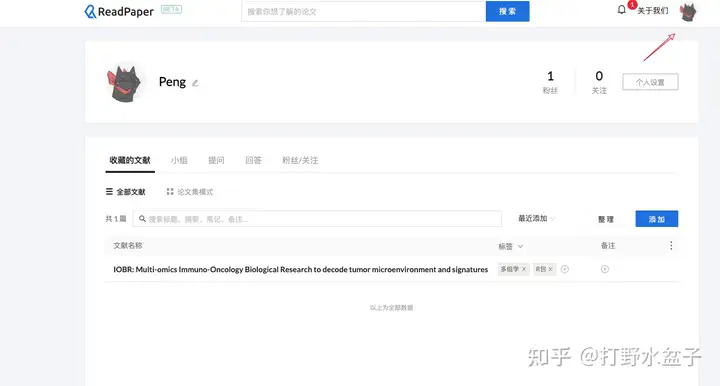Open the 关于我们 link
The height and width of the screenshot is (386, 720).
652,11
